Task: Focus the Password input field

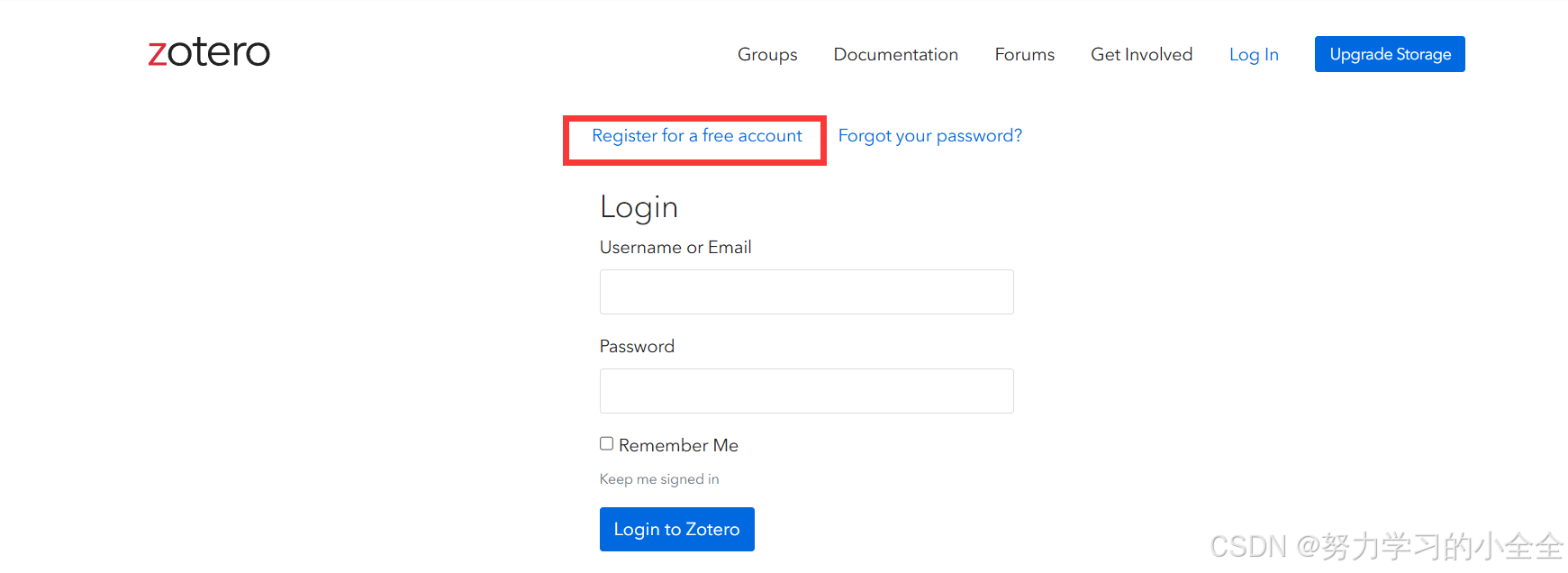Action: pos(807,391)
